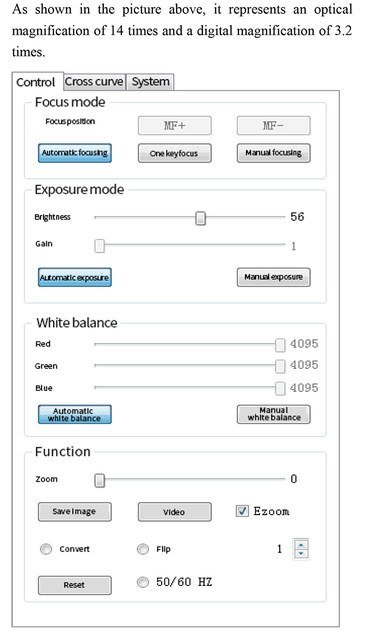386x640 pixels.
Task: Trigger One key focus
Action: (175, 153)
